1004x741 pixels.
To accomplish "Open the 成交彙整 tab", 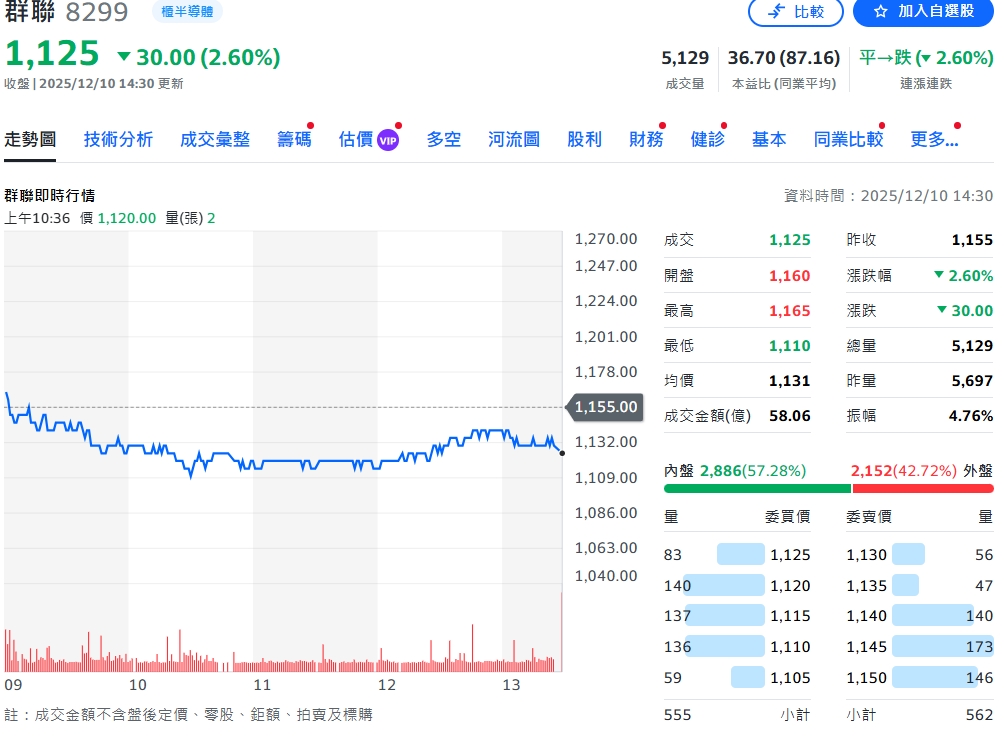I will pyautogui.click(x=215, y=139).
